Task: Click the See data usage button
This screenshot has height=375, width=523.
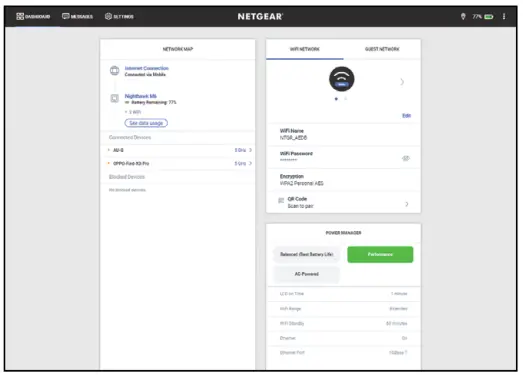Action: coord(146,123)
